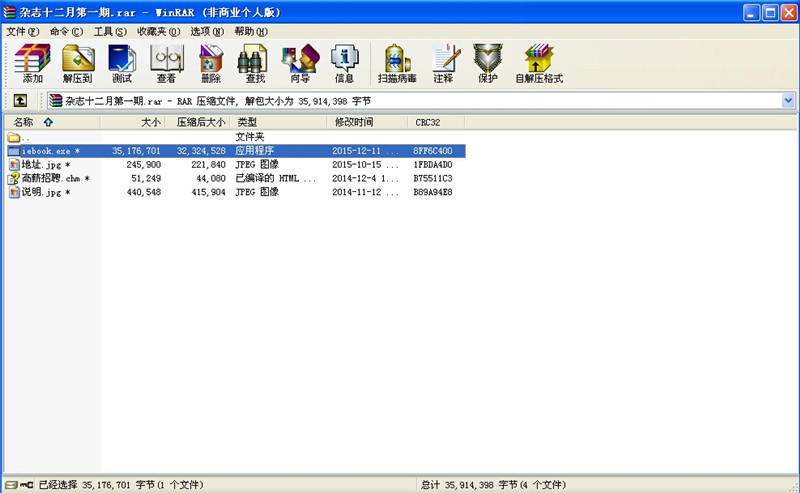This screenshot has width=800, height=493.
Task: Open the 命令(C) menu
Action: (66, 32)
